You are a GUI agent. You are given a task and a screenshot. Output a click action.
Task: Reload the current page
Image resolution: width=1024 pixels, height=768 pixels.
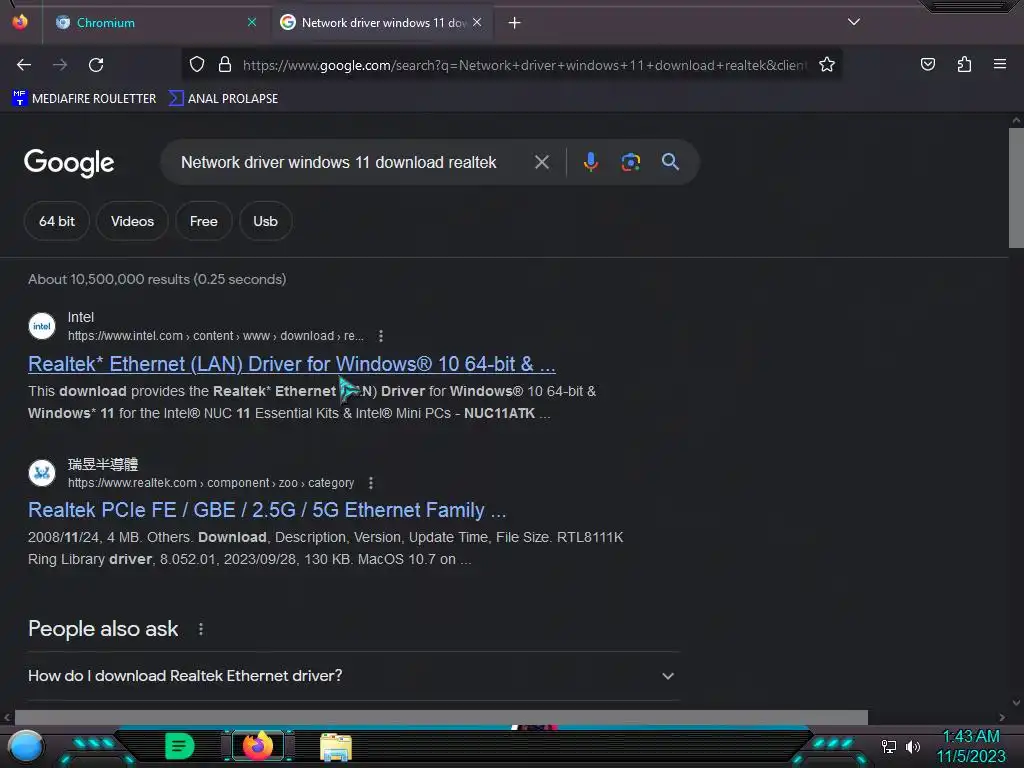(x=96, y=65)
